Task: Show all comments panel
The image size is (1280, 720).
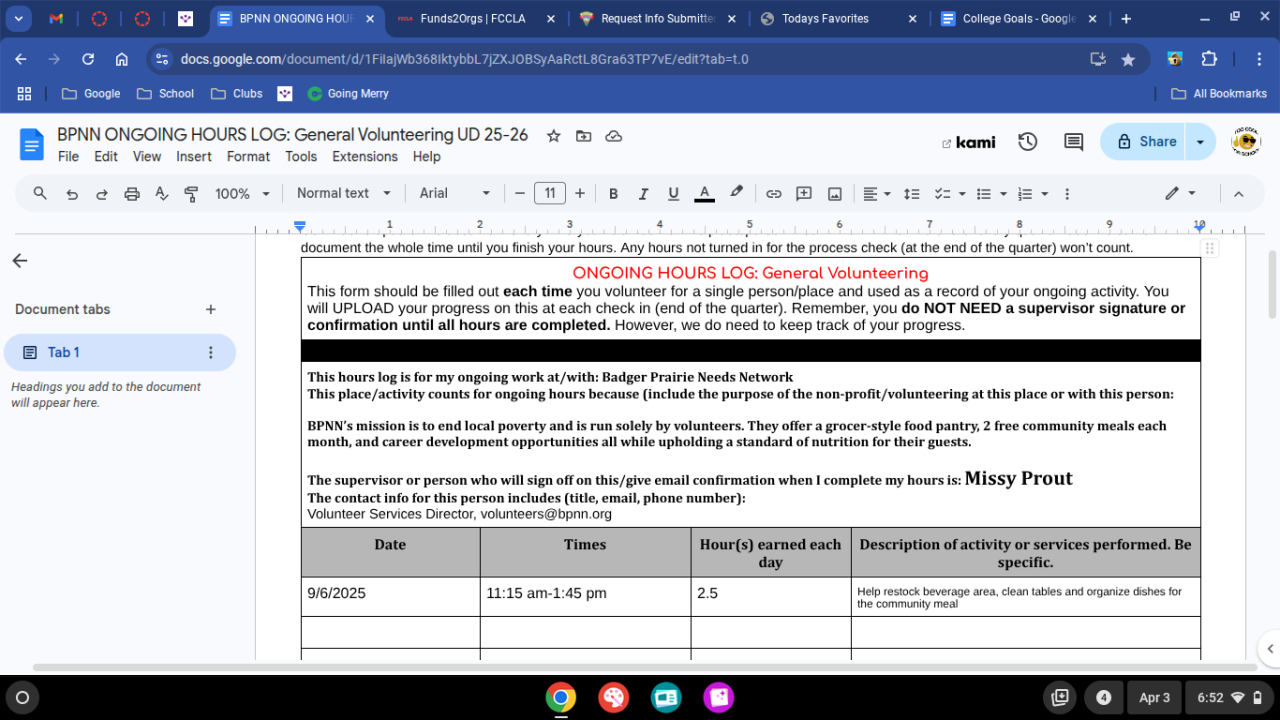Action: click(1073, 142)
